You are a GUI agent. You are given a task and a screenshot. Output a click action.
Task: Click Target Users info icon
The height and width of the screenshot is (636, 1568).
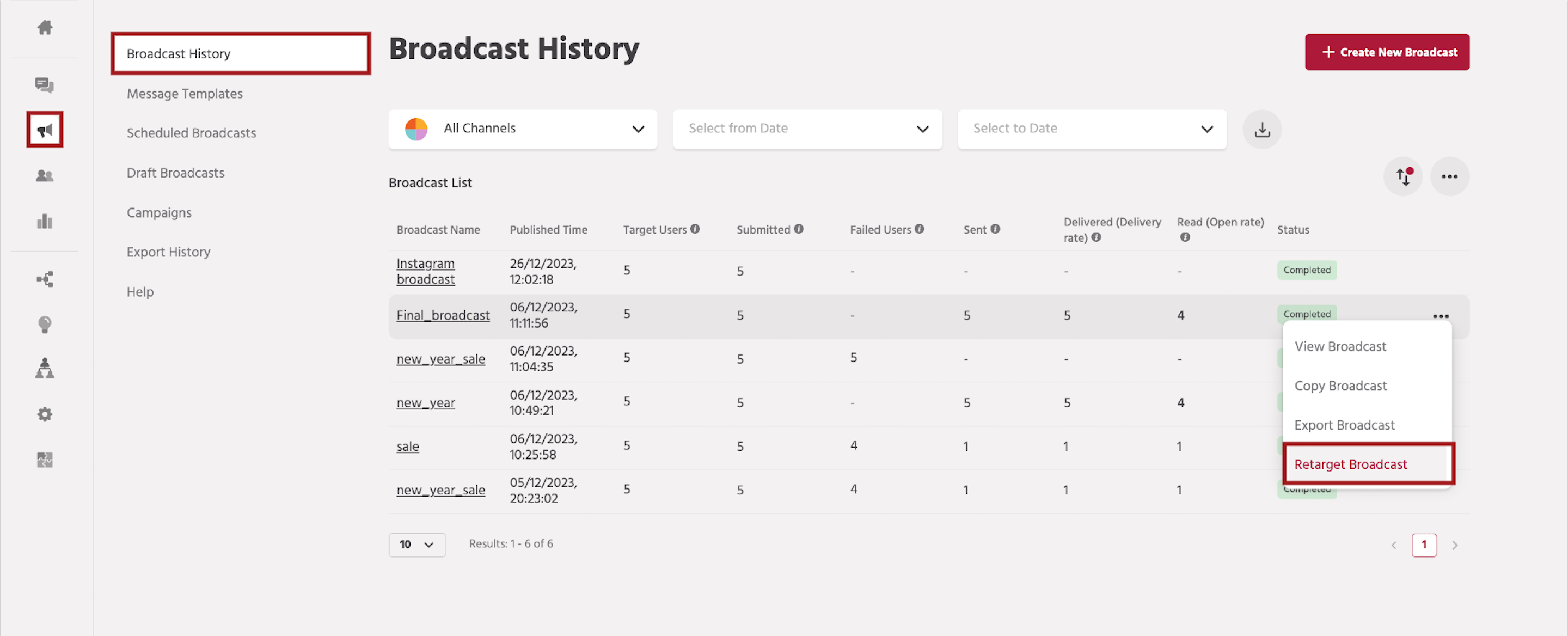click(x=695, y=229)
